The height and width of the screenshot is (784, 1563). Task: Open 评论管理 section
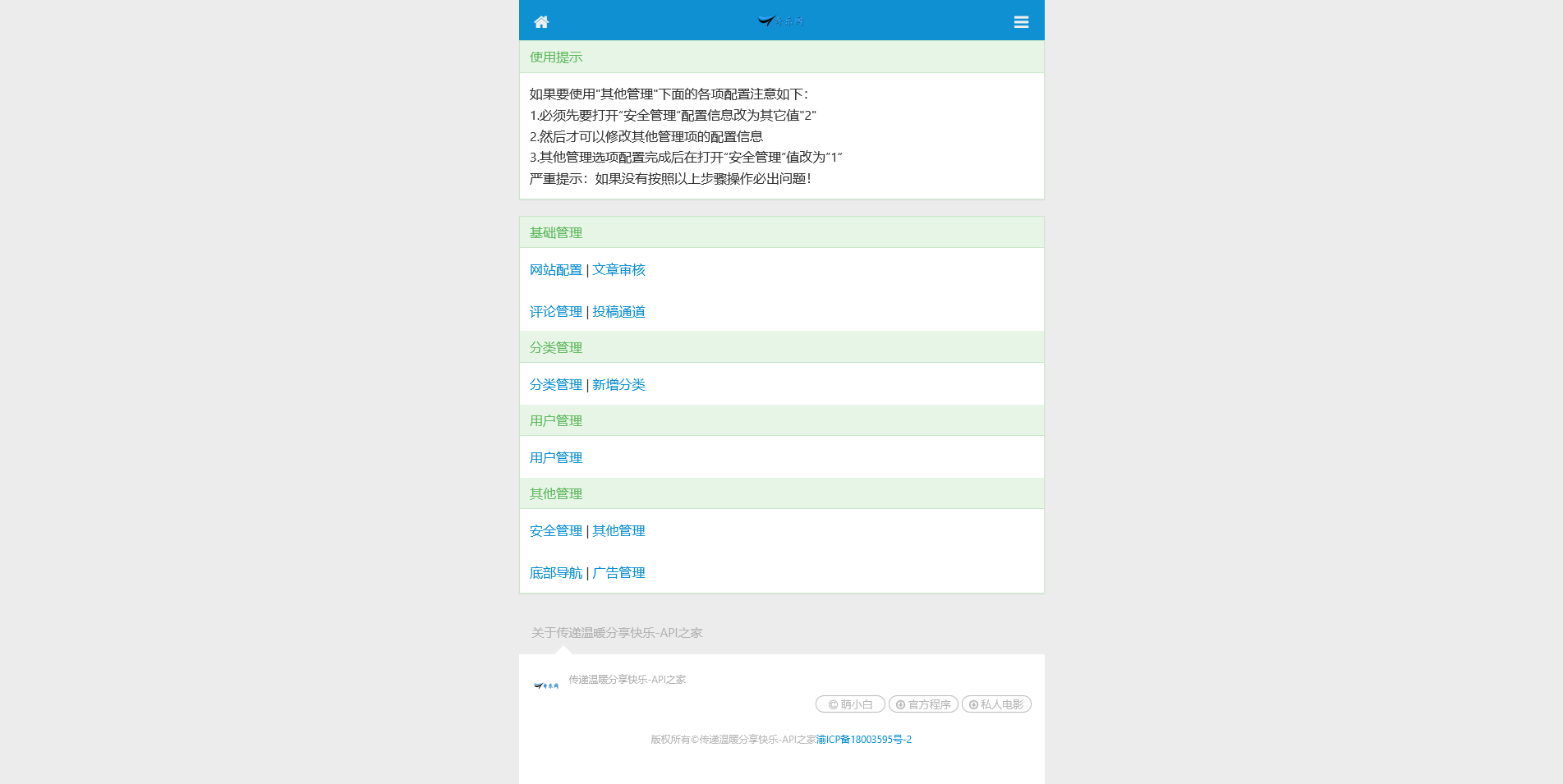click(x=555, y=312)
